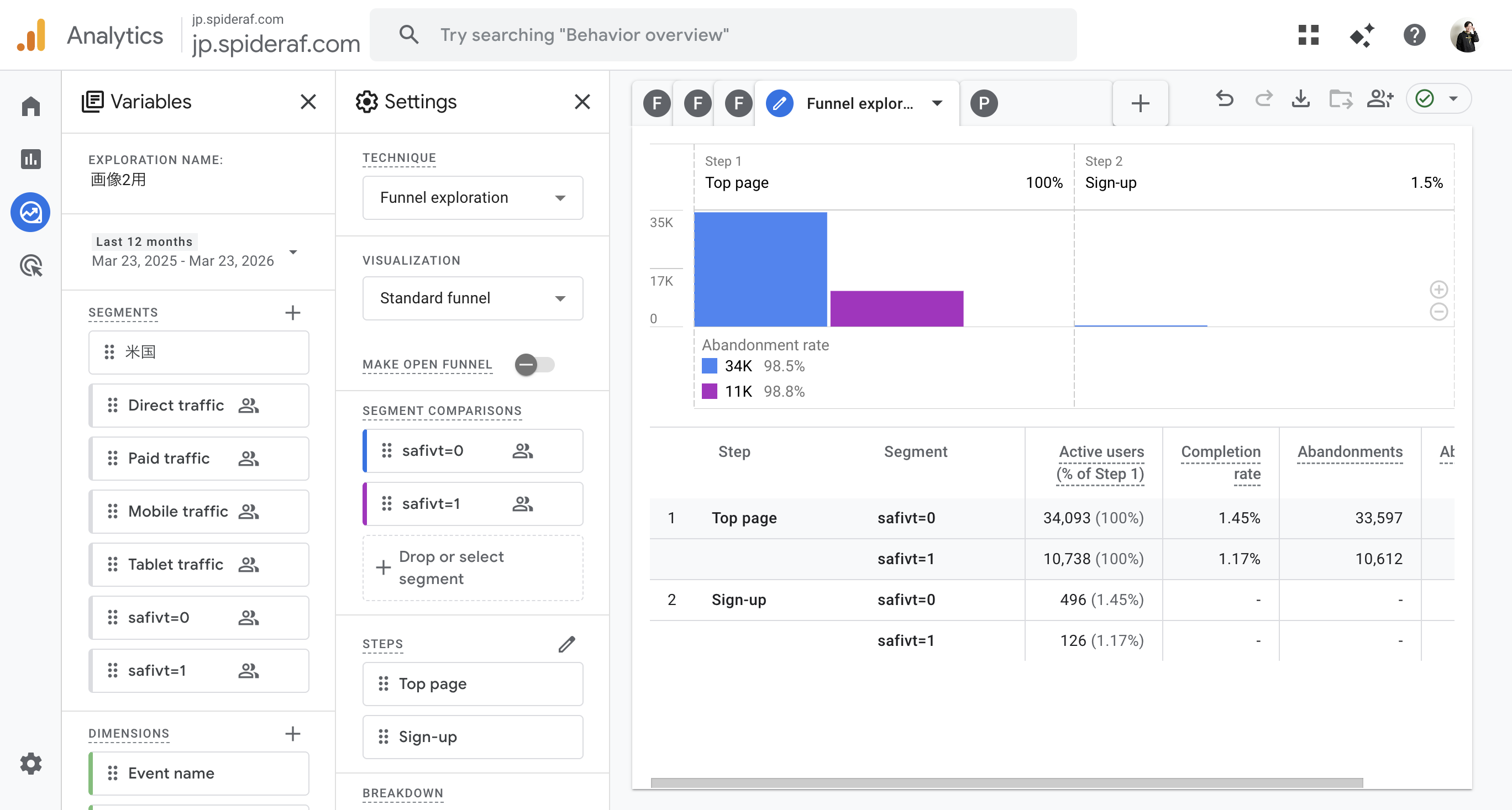Expand the date range selector
Image resolution: width=1512 pixels, height=810 pixels.
[293, 253]
